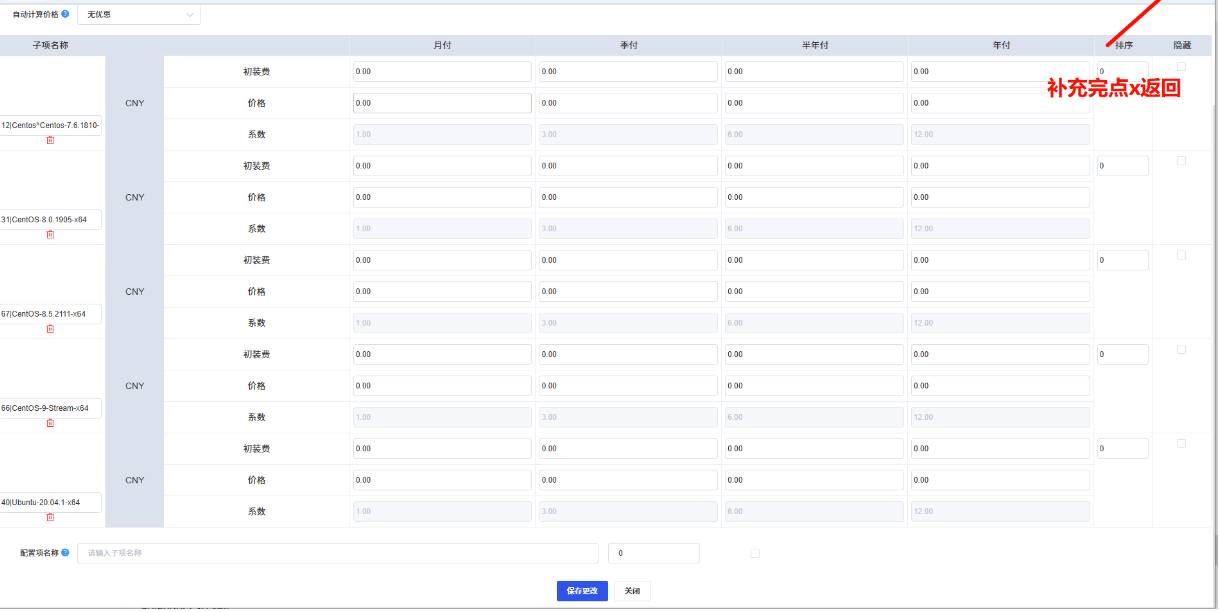
Task: Select 排序 field for CentOS-8.0.1905-x64 row
Action: coord(1122,166)
